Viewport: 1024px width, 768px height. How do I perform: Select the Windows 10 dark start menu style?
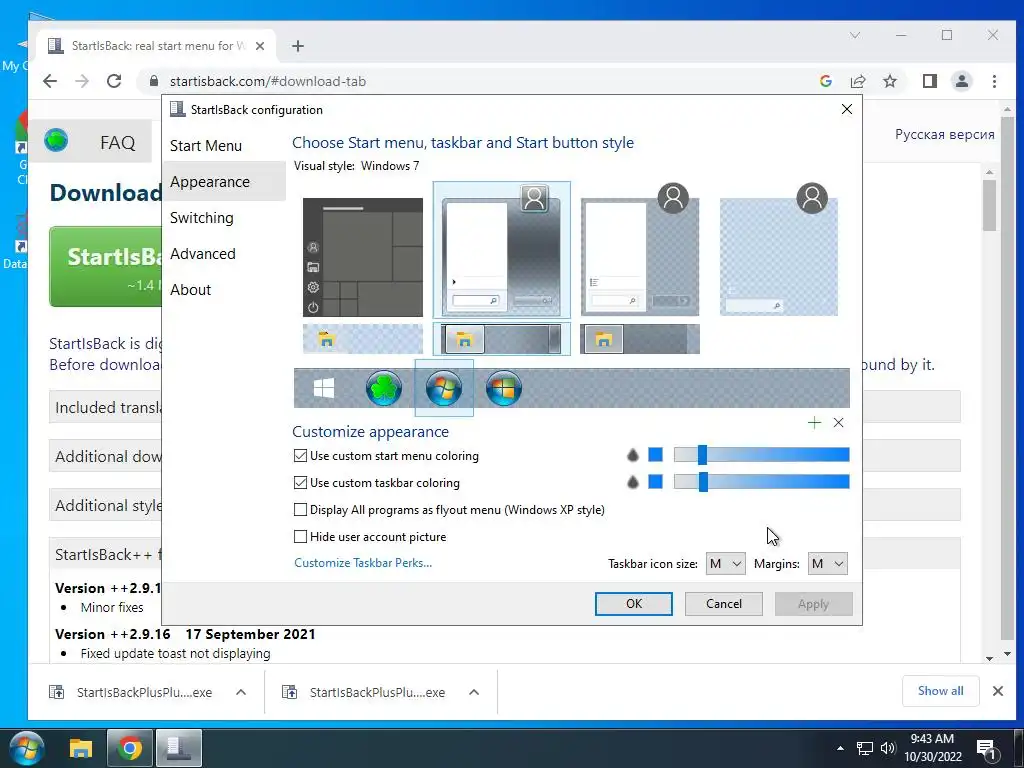362,257
